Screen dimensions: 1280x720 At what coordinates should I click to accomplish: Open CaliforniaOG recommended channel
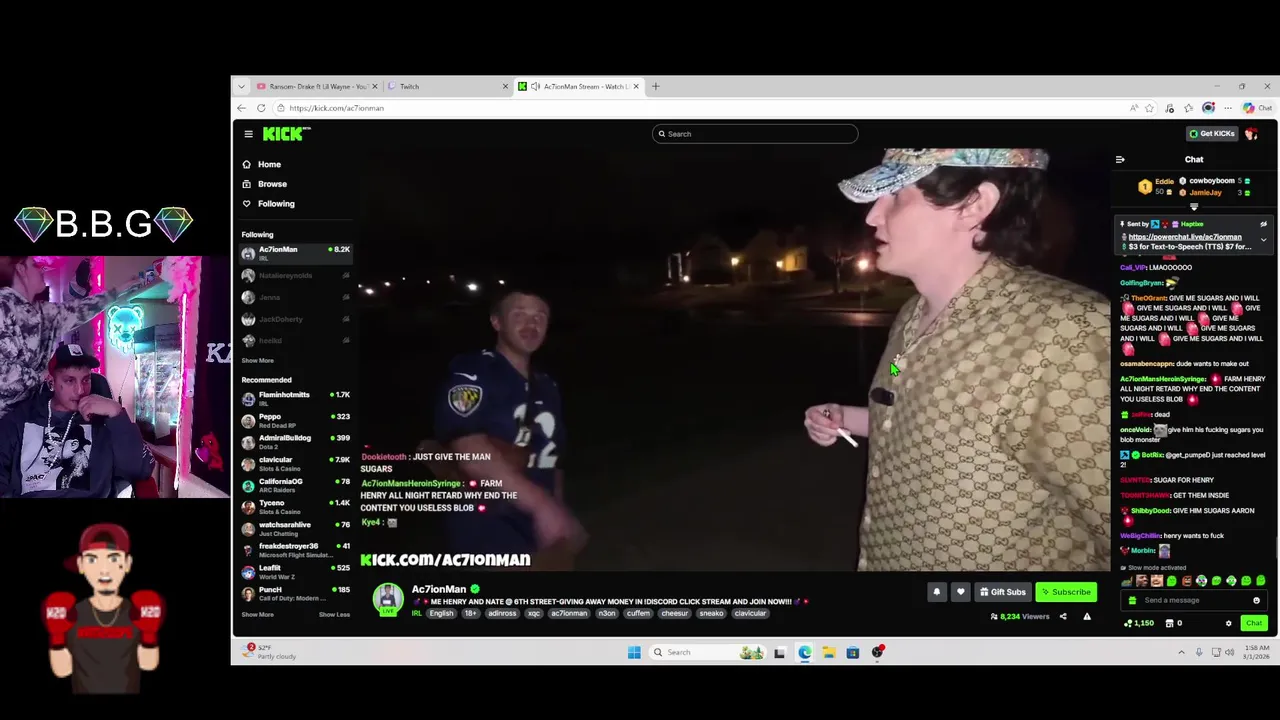[295, 485]
